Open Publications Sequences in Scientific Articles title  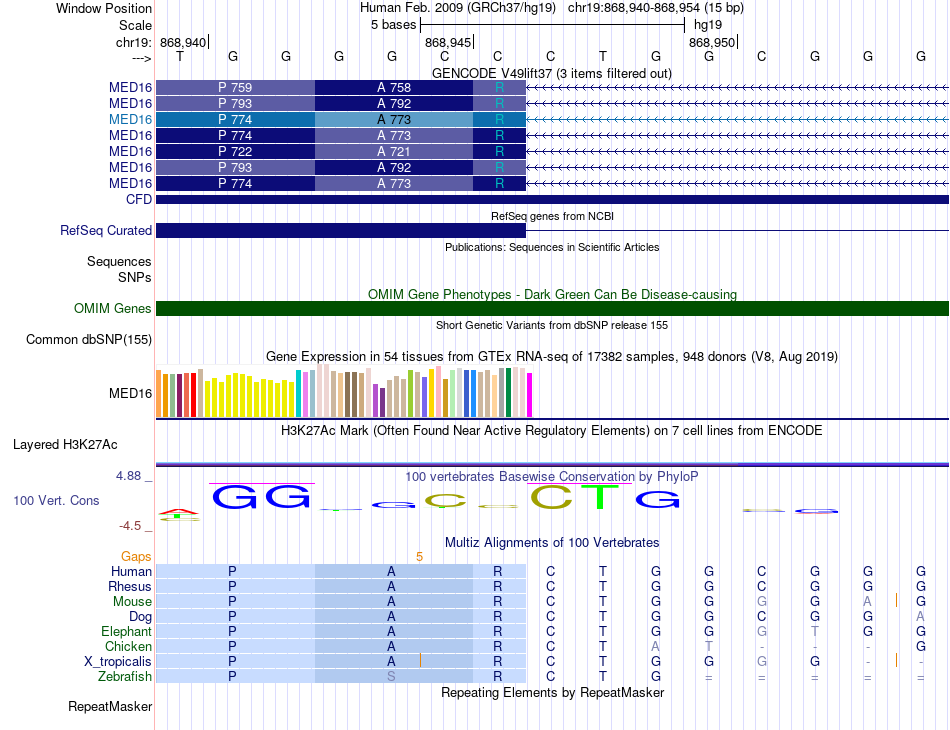552,247
